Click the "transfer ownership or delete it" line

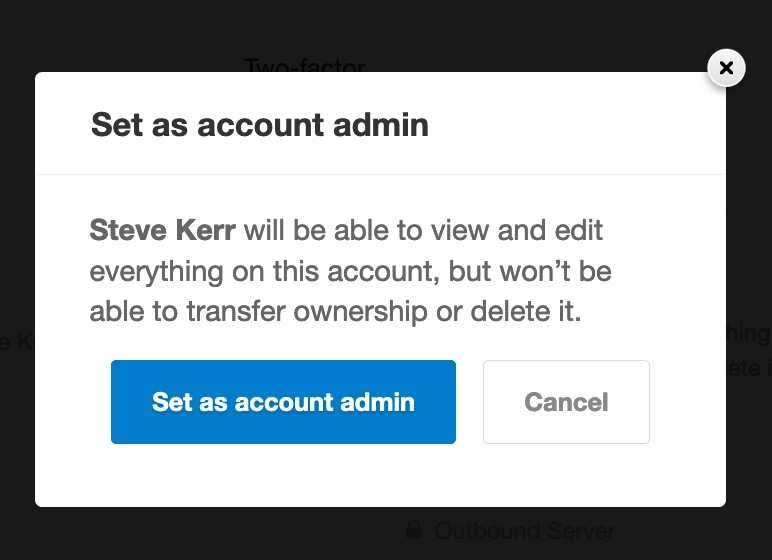coord(335,311)
